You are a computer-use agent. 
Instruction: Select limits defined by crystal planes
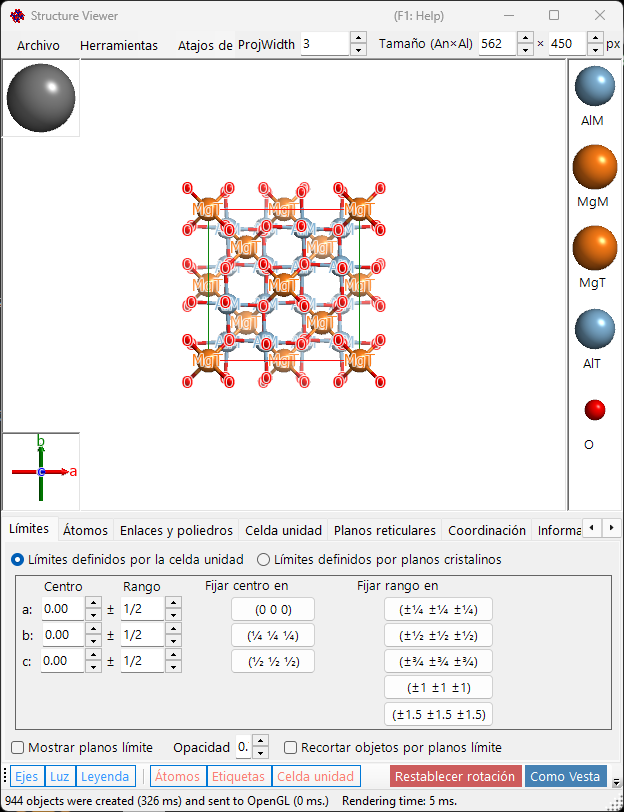tap(380, 559)
